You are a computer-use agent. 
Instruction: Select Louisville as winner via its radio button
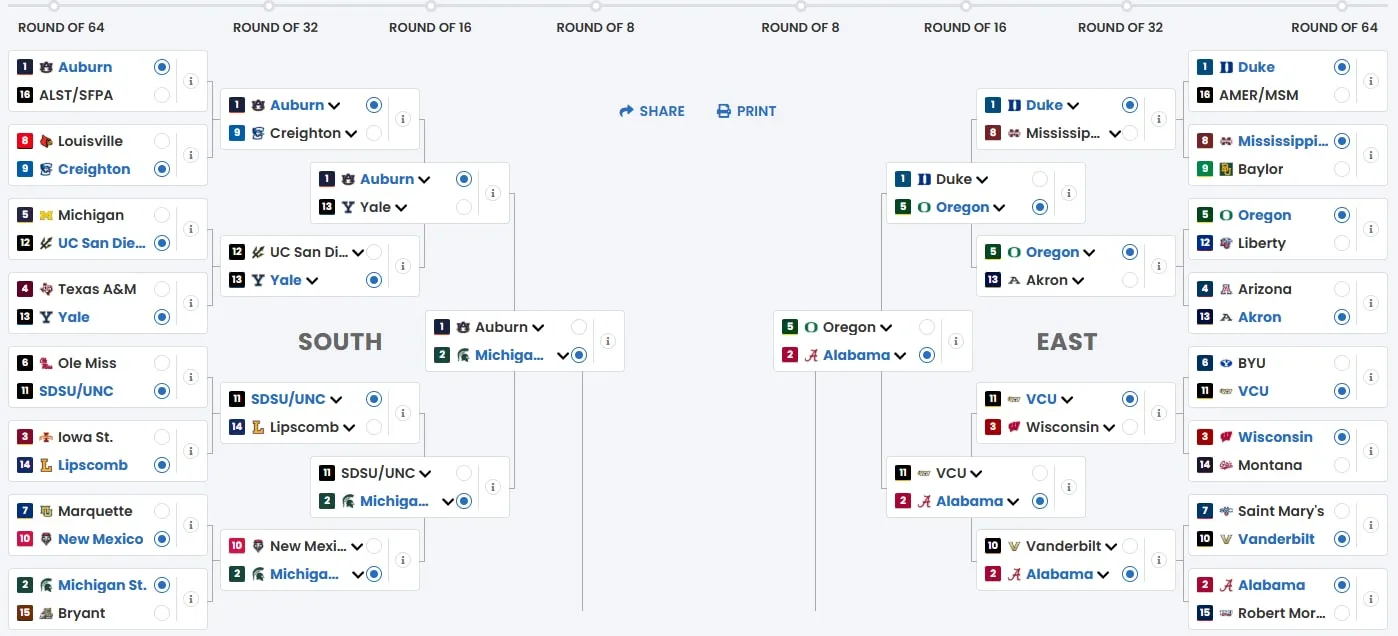[162, 141]
